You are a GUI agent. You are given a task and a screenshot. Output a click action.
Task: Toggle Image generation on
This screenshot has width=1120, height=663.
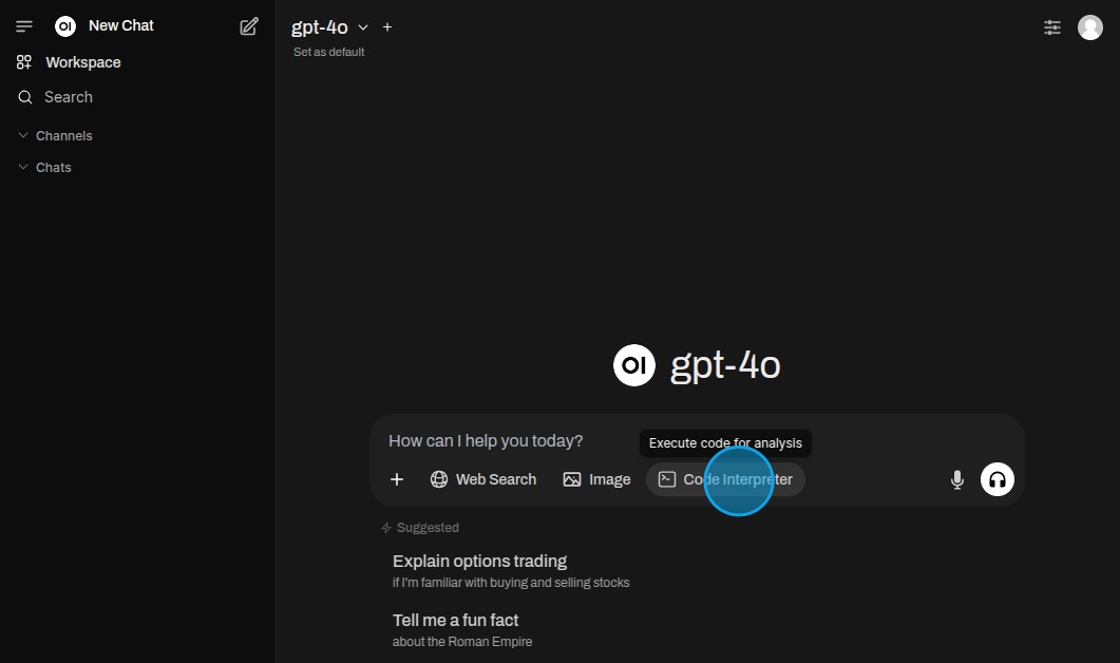[x=597, y=480]
